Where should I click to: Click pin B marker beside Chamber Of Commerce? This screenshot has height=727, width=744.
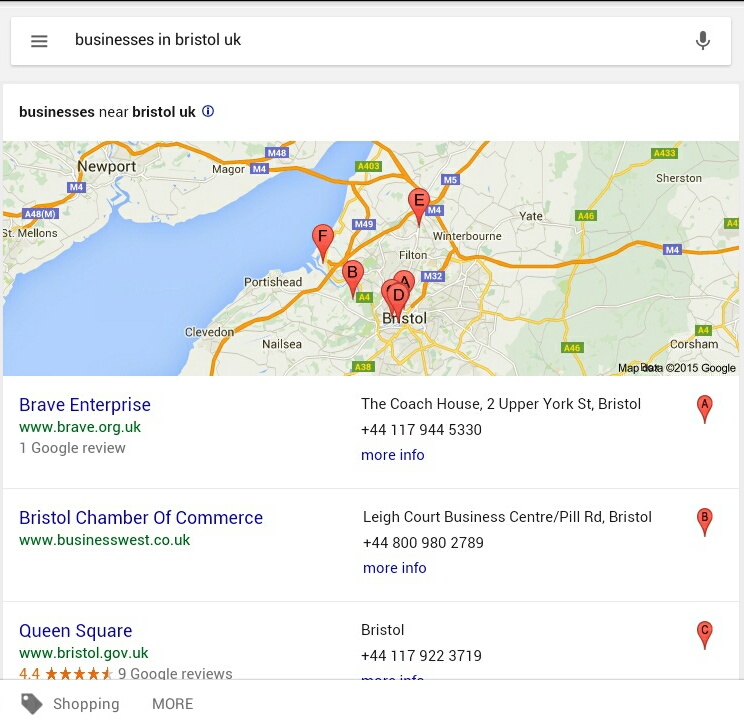[x=705, y=521]
